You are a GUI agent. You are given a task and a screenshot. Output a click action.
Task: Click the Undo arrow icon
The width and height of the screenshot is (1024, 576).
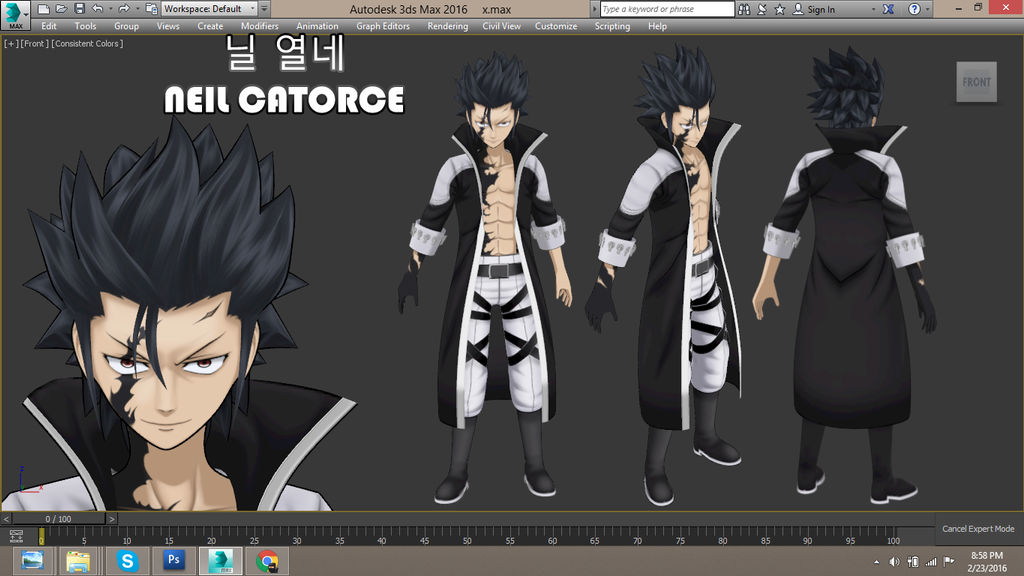click(97, 8)
